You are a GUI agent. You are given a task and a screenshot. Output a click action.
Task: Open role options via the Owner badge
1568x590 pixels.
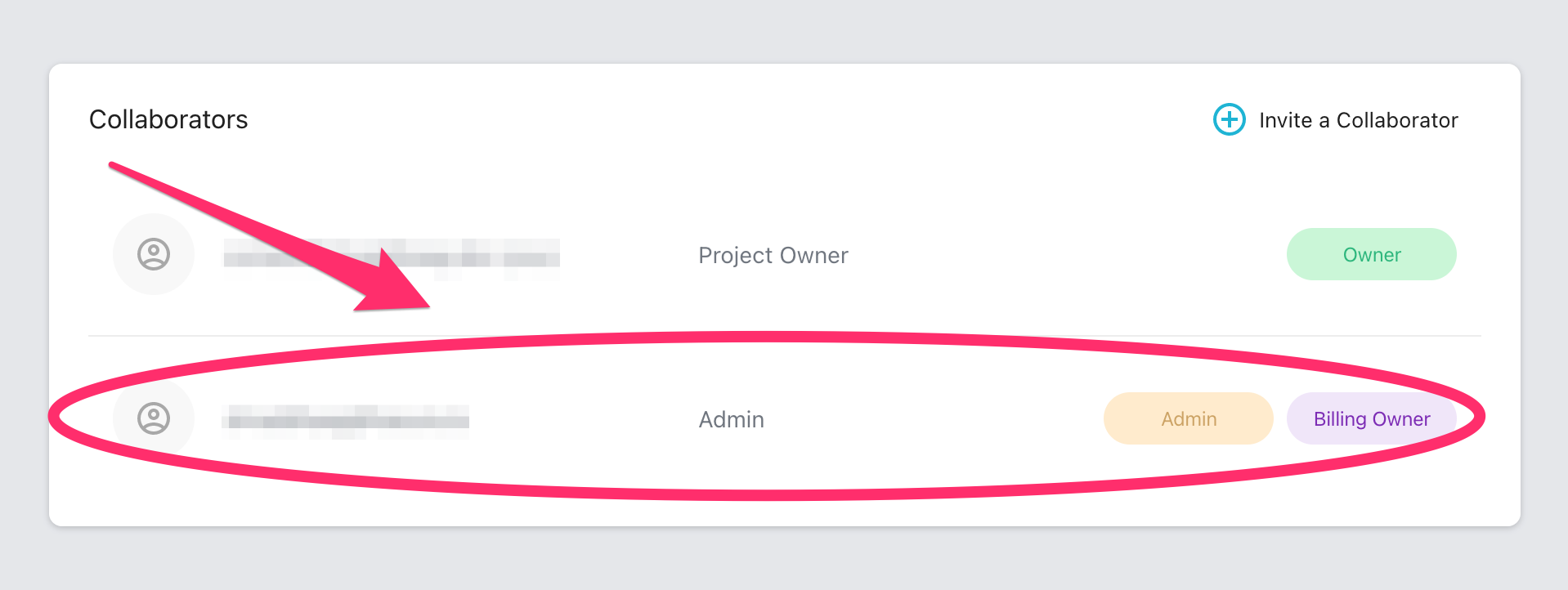[x=1371, y=254]
